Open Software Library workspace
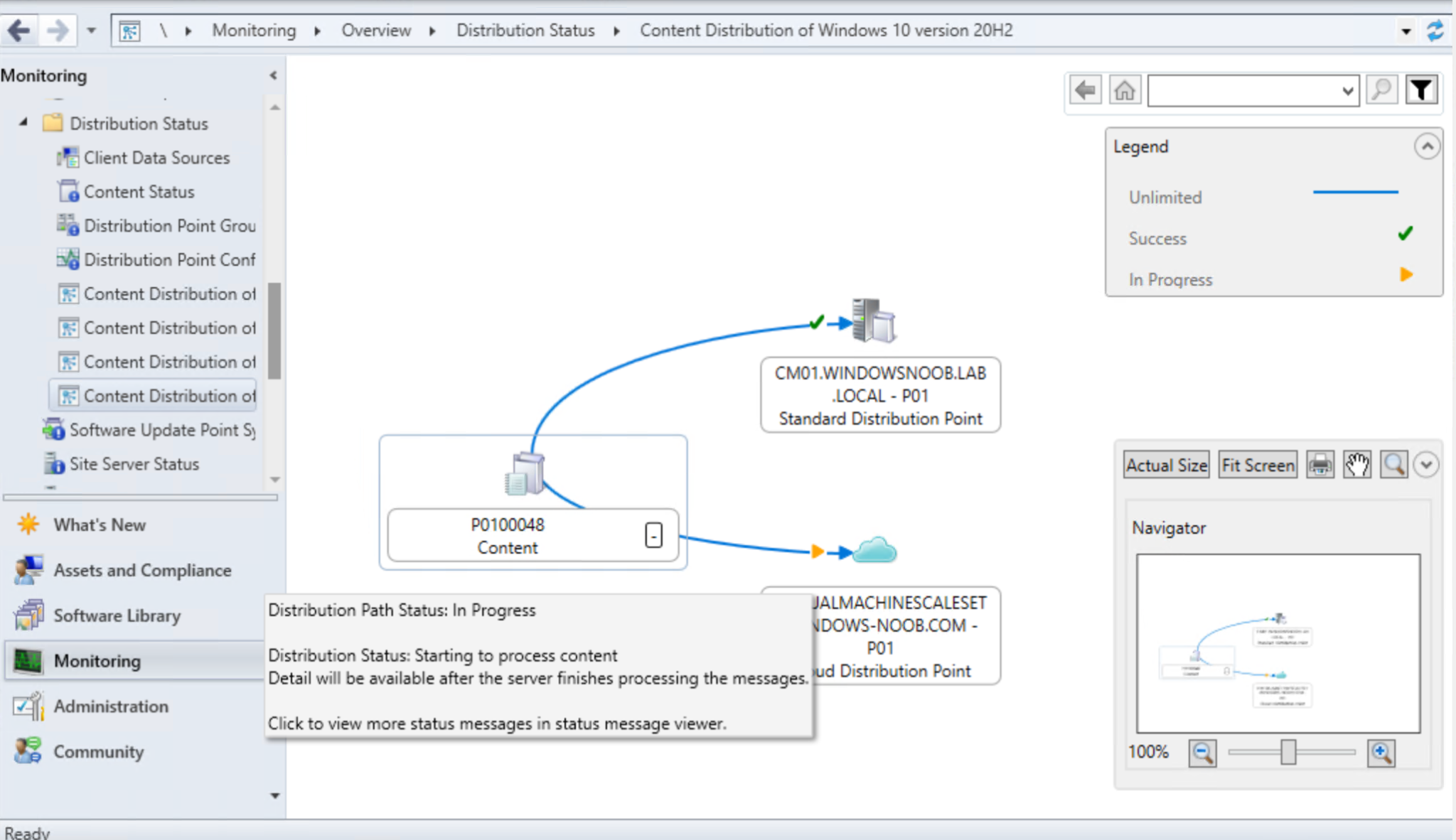The width and height of the screenshot is (1456, 840). tap(116, 615)
